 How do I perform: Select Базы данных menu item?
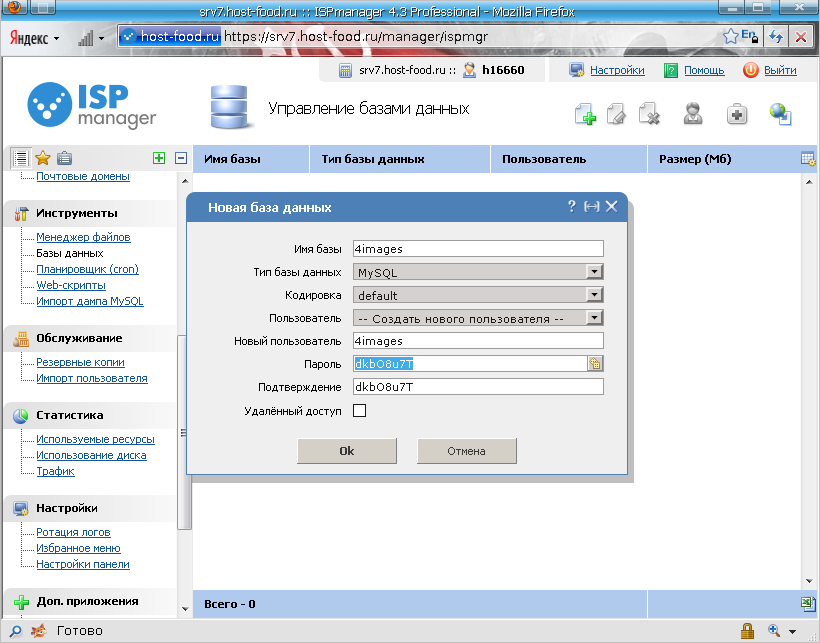70,253
